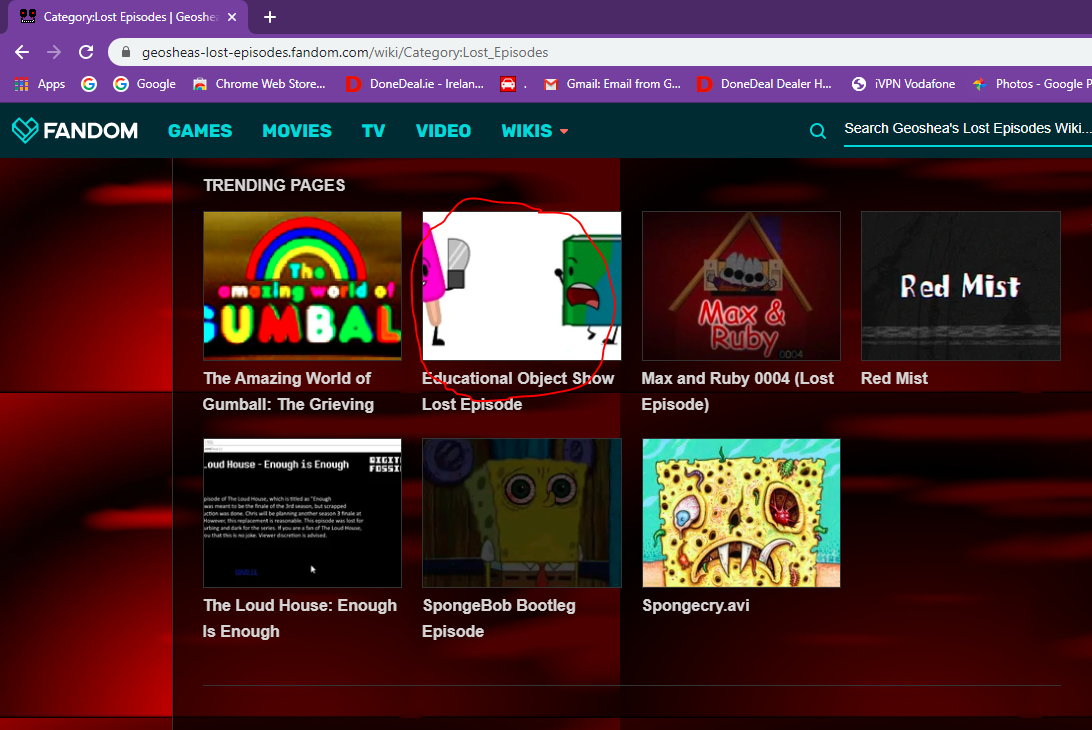
Task: Select the Category:Lost Episodes browser tab
Action: pos(129,17)
